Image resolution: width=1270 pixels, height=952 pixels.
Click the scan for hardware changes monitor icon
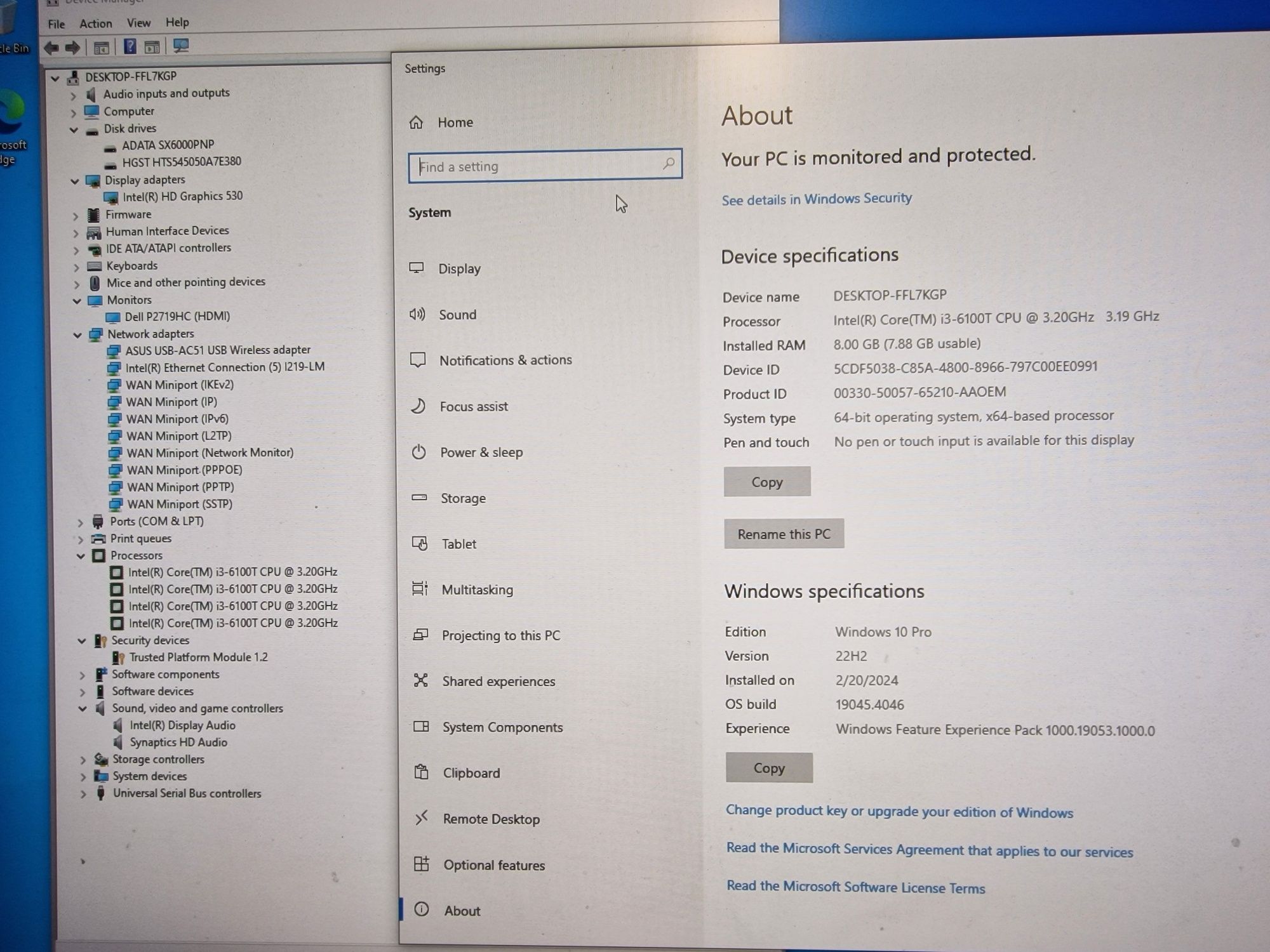click(x=181, y=46)
